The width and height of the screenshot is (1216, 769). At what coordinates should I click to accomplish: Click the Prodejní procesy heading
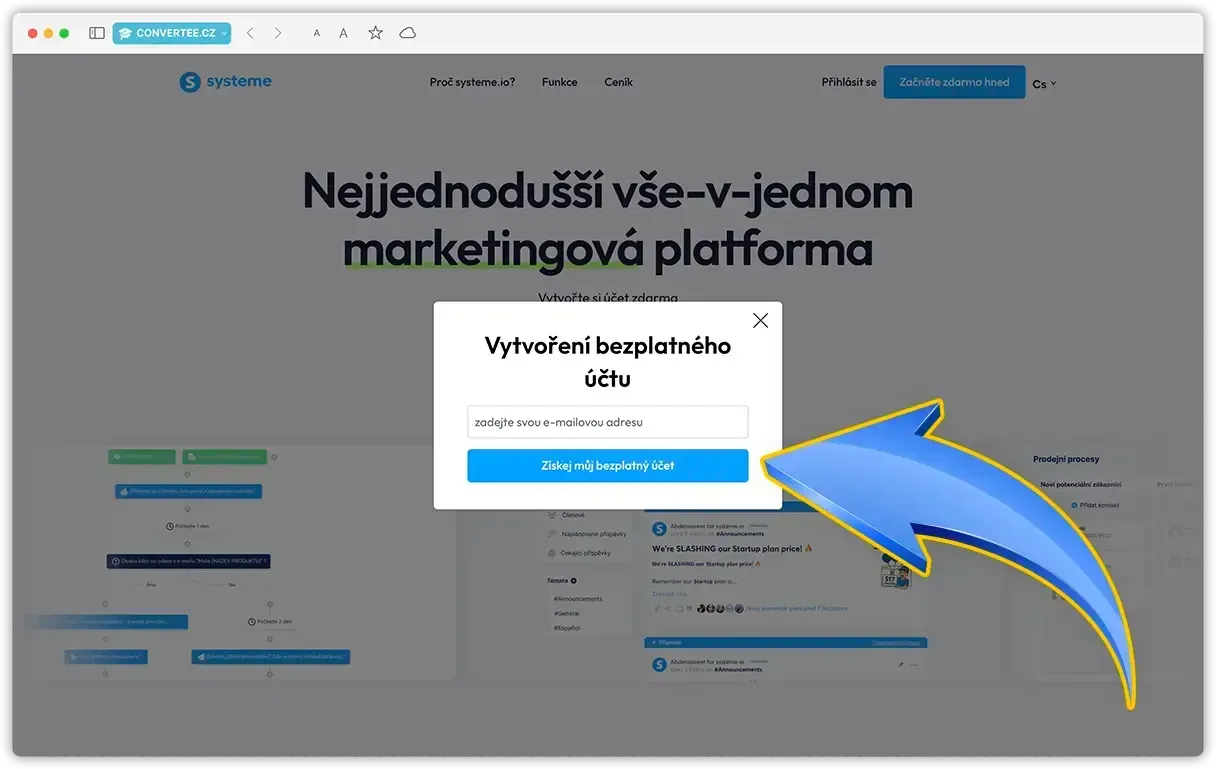pos(1066,459)
